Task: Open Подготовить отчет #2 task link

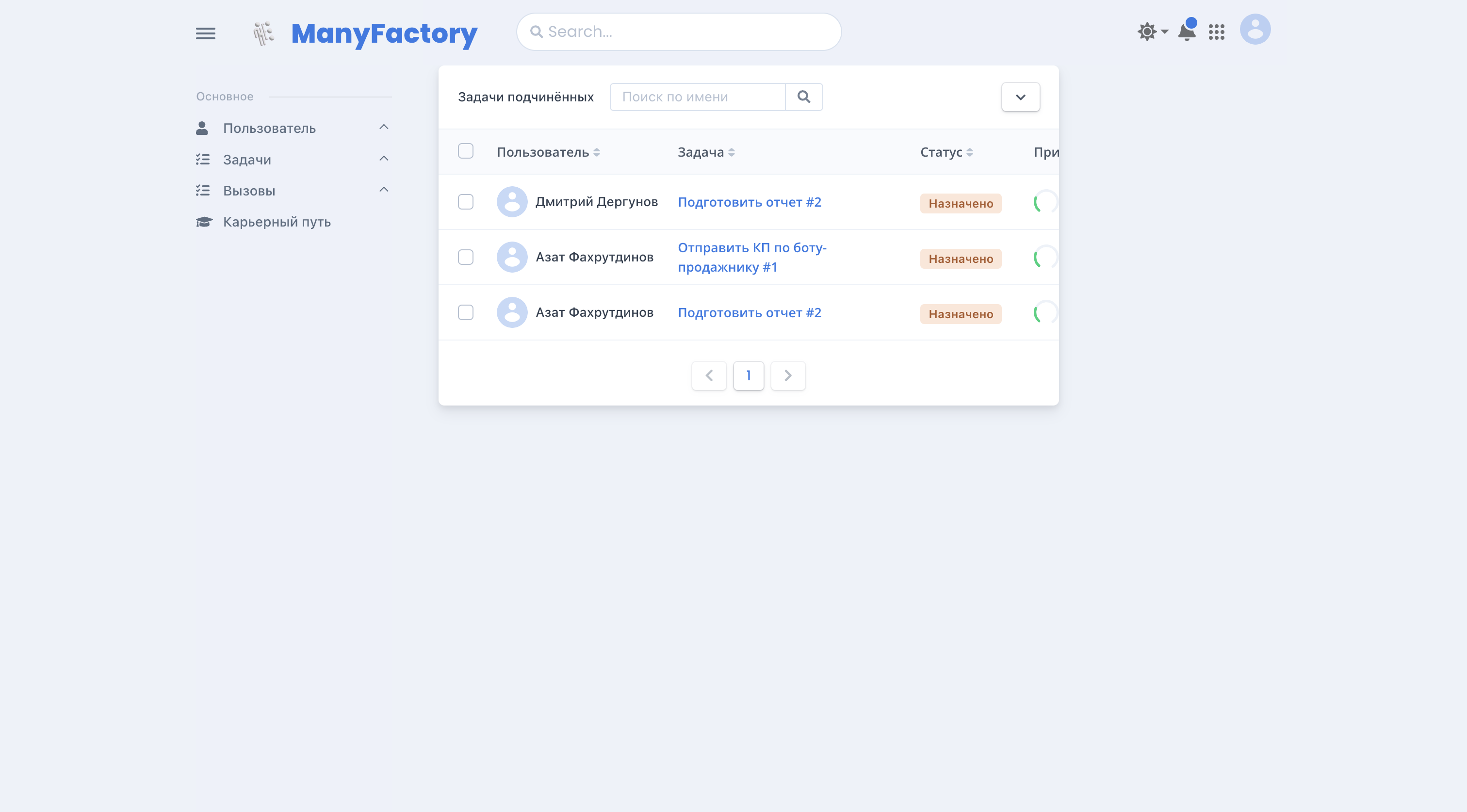Action: [x=750, y=202]
